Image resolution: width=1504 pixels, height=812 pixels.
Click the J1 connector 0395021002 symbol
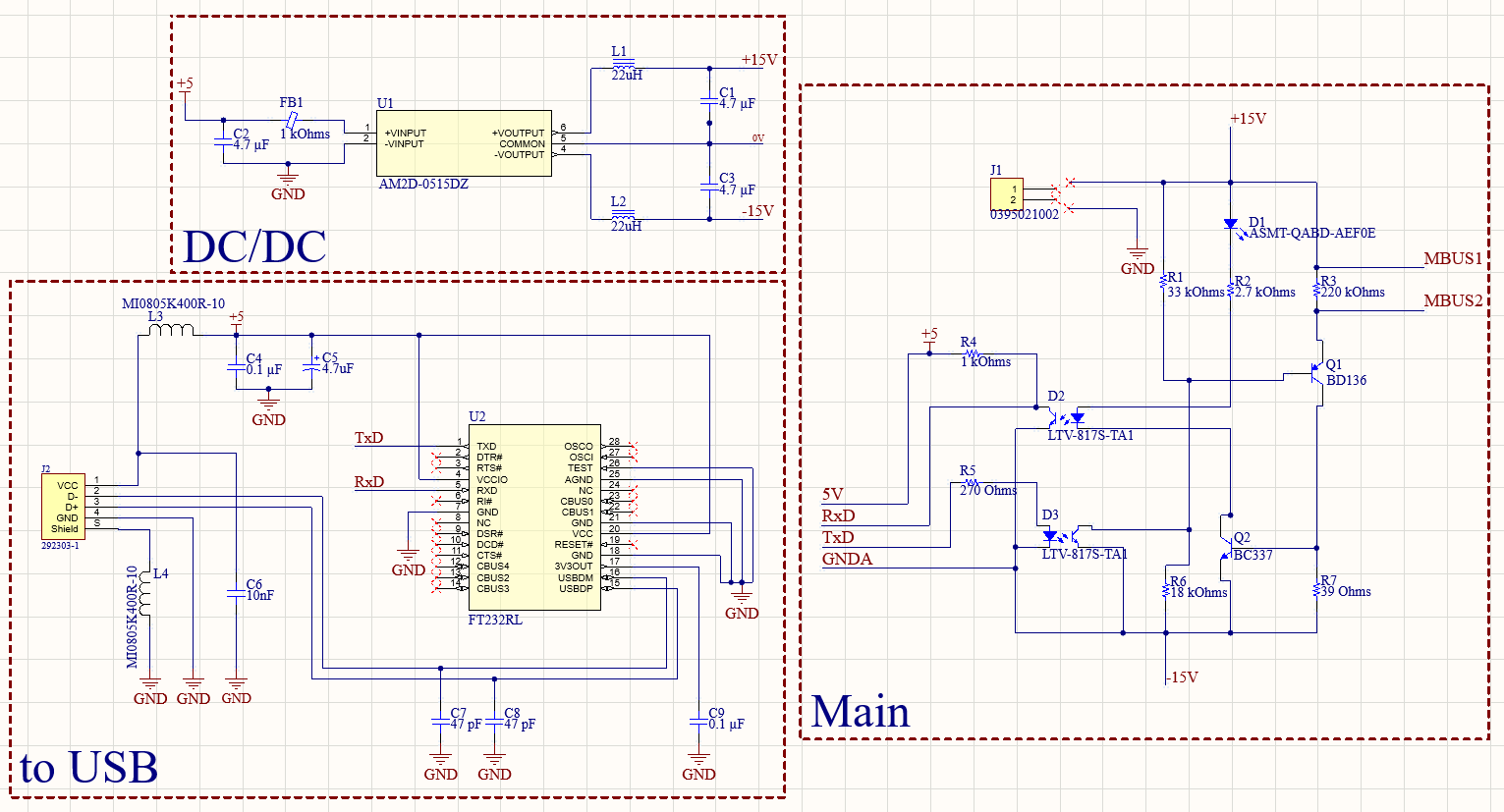click(1006, 193)
